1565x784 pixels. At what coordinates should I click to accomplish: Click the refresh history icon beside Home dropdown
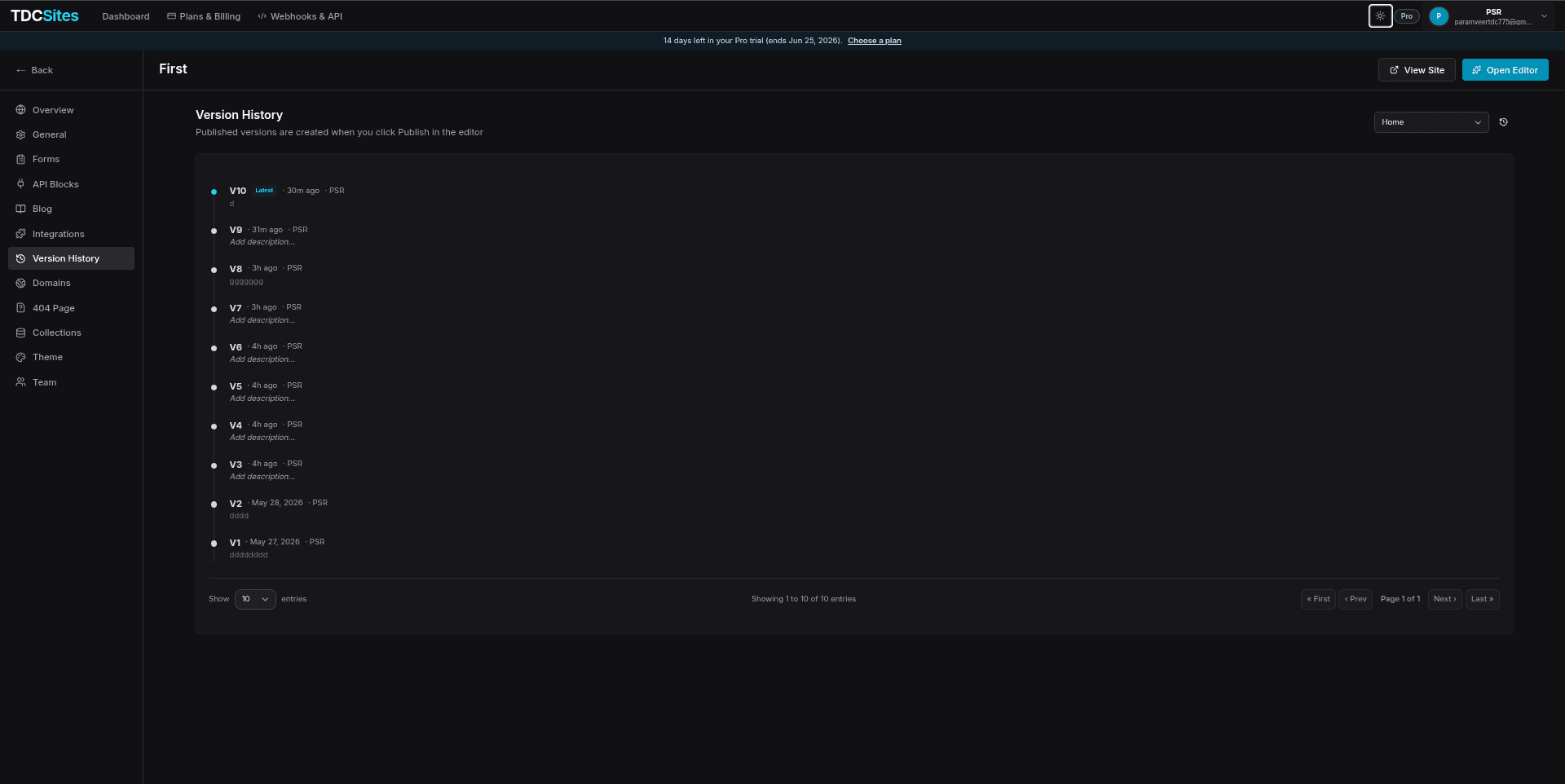pos(1504,122)
